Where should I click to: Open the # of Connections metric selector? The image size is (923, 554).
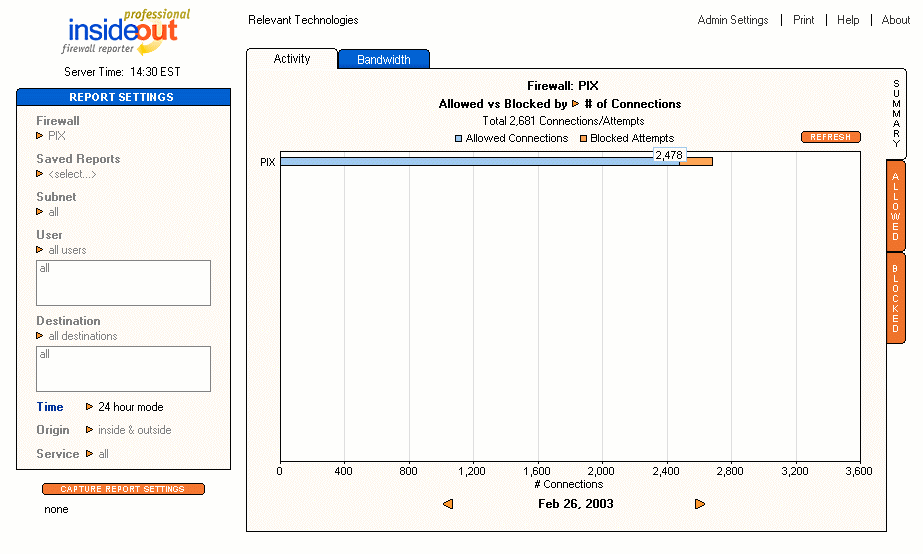(575, 104)
